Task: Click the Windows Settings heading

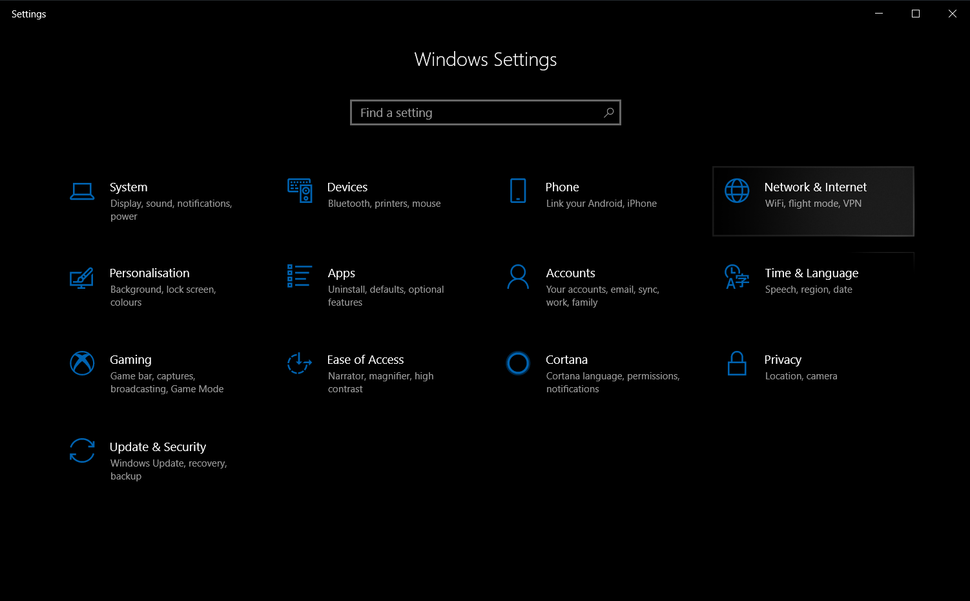Action: (x=485, y=59)
